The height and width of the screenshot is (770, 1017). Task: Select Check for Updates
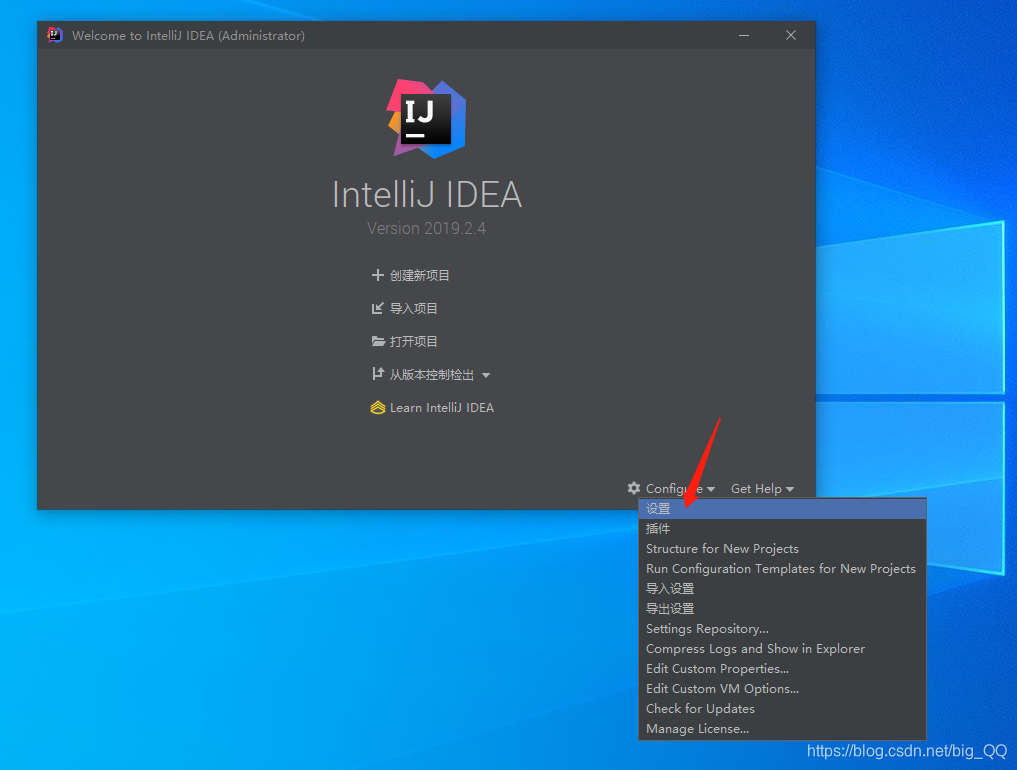782,709
